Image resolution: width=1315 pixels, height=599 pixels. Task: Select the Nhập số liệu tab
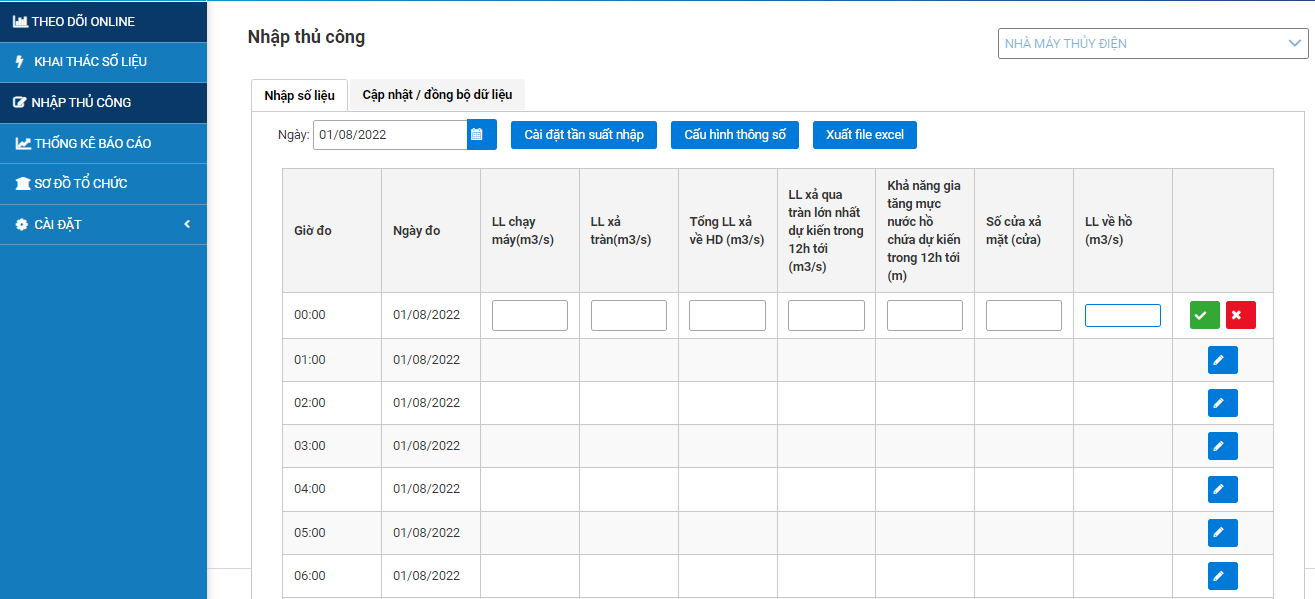pyautogui.click(x=299, y=95)
